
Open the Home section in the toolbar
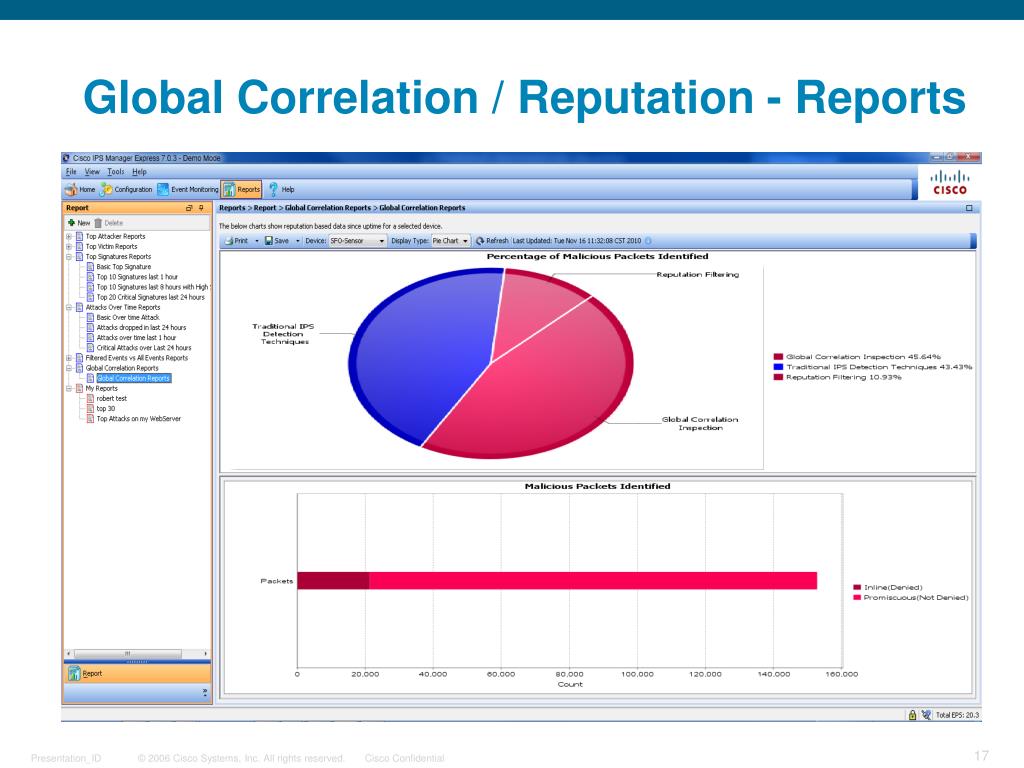pyautogui.click(x=80, y=189)
